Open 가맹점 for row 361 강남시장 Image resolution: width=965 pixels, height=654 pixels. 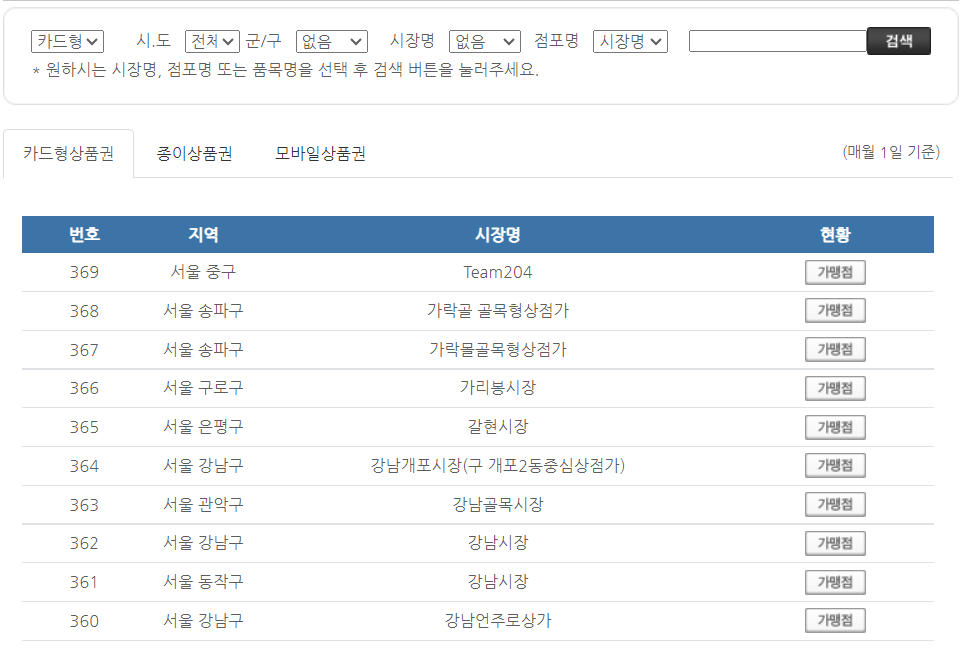[835, 582]
